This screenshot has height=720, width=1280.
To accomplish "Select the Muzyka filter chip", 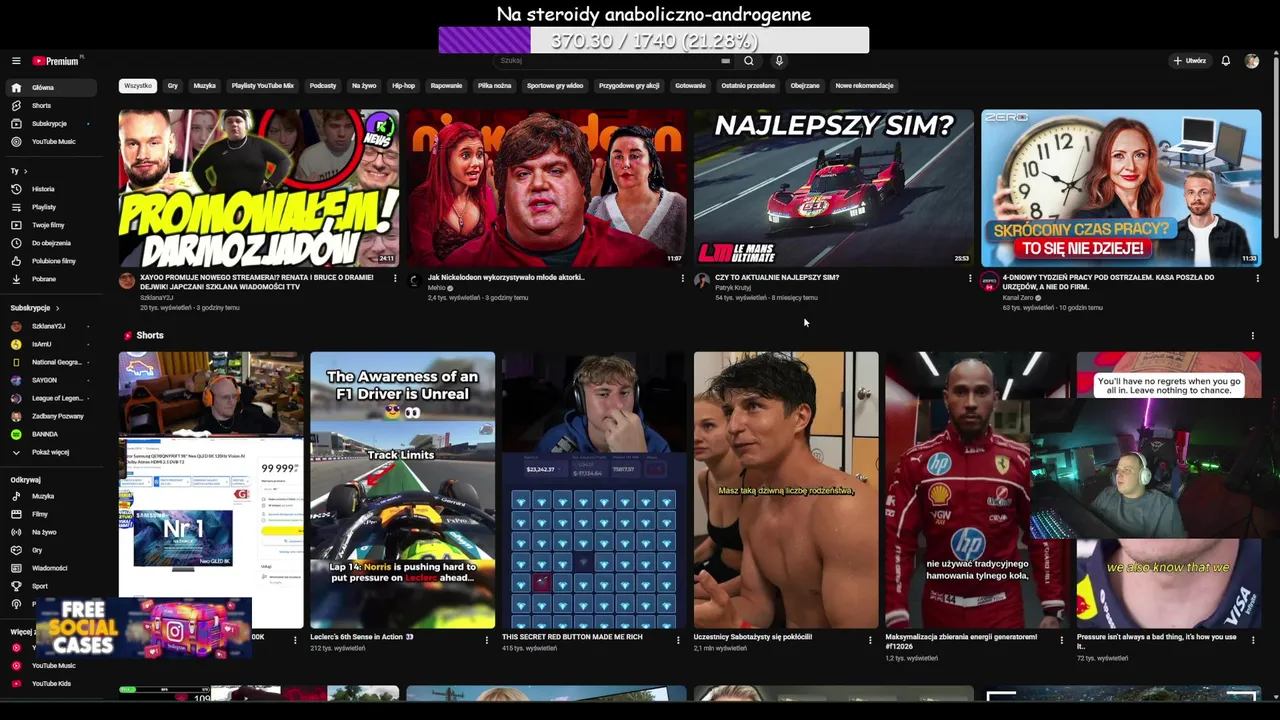I will click(204, 86).
